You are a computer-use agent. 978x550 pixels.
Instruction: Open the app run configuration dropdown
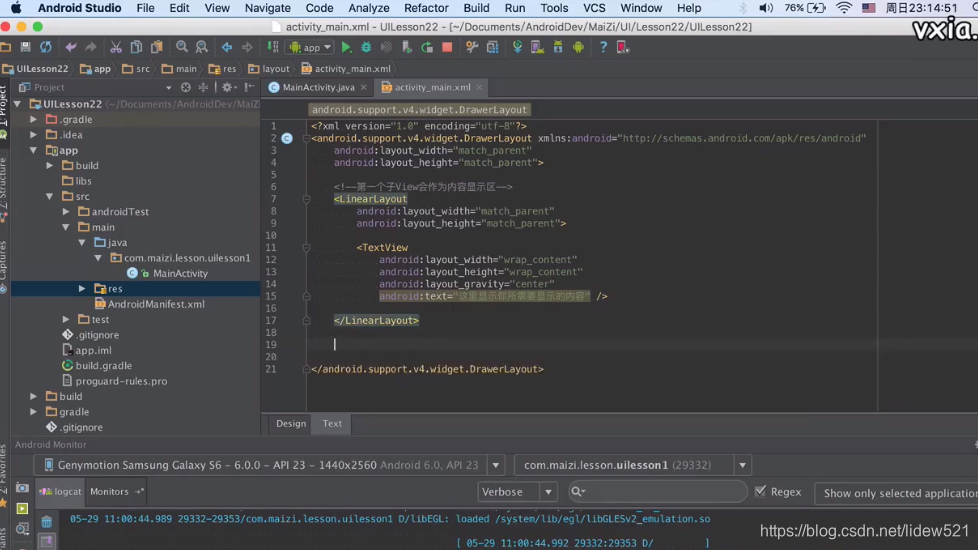click(x=310, y=47)
